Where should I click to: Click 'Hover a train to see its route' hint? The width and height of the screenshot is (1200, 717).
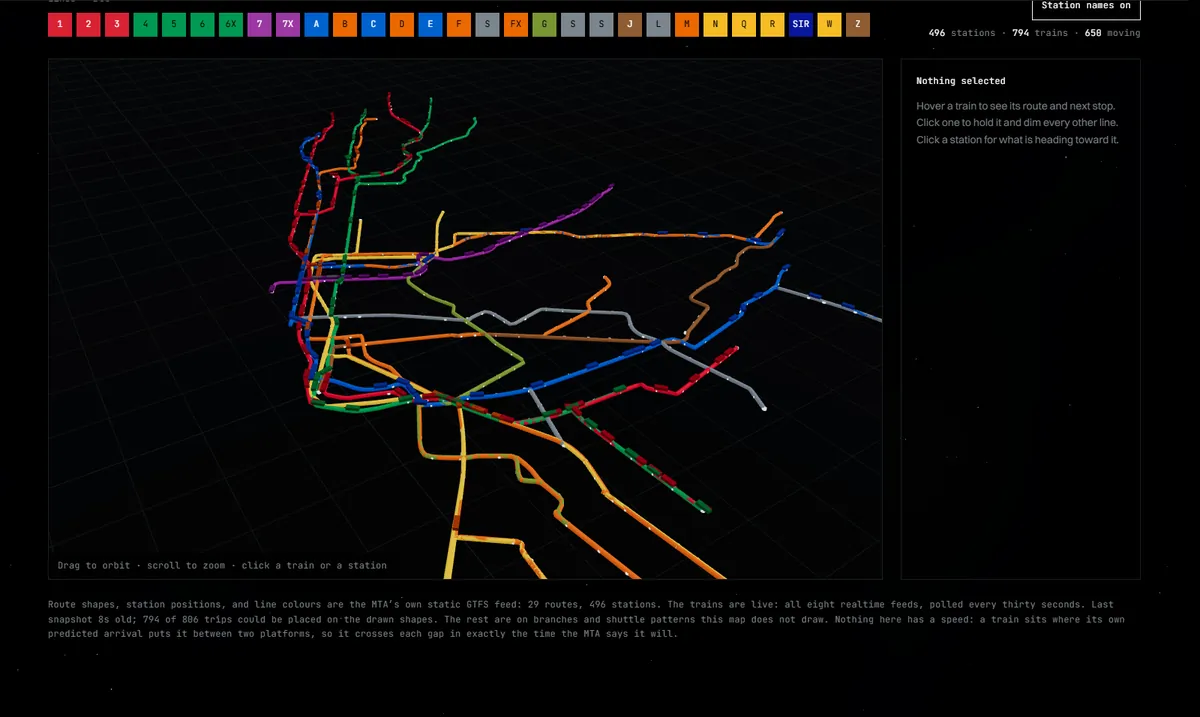click(x=1015, y=106)
